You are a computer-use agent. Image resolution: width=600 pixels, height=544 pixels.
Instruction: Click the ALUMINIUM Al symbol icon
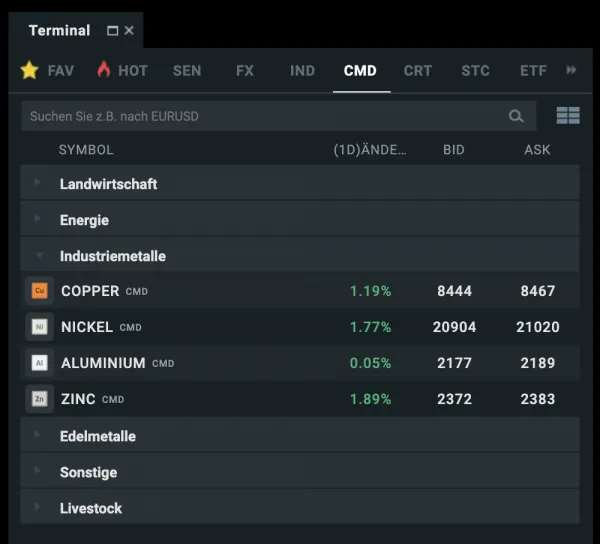(x=40, y=363)
